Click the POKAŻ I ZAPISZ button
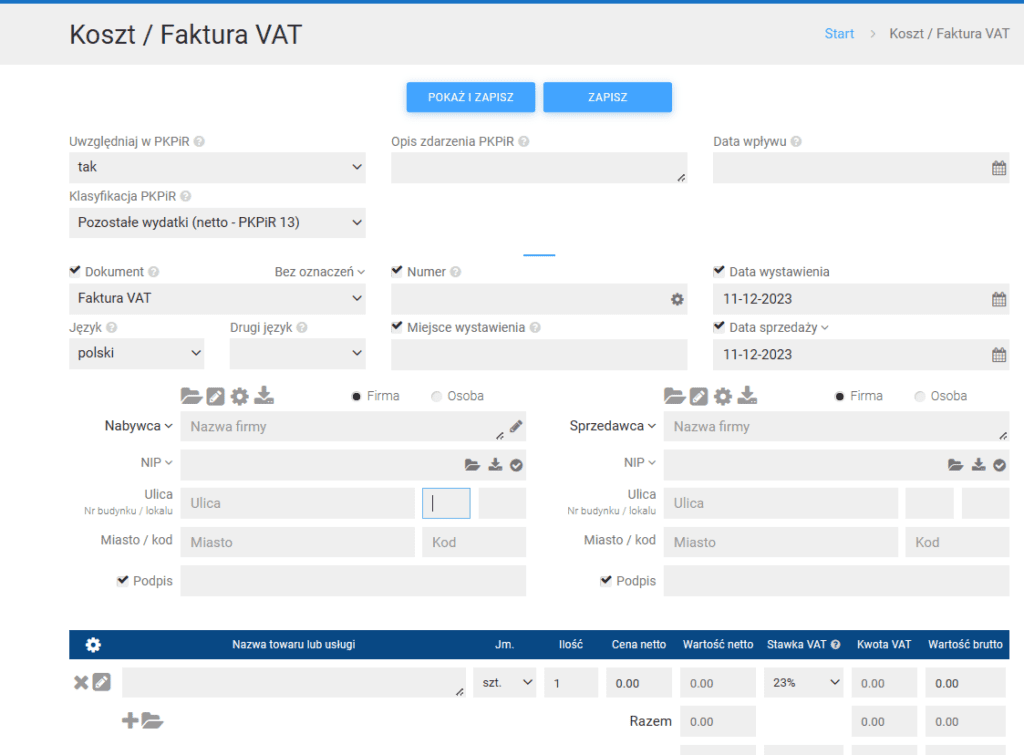 click(470, 97)
